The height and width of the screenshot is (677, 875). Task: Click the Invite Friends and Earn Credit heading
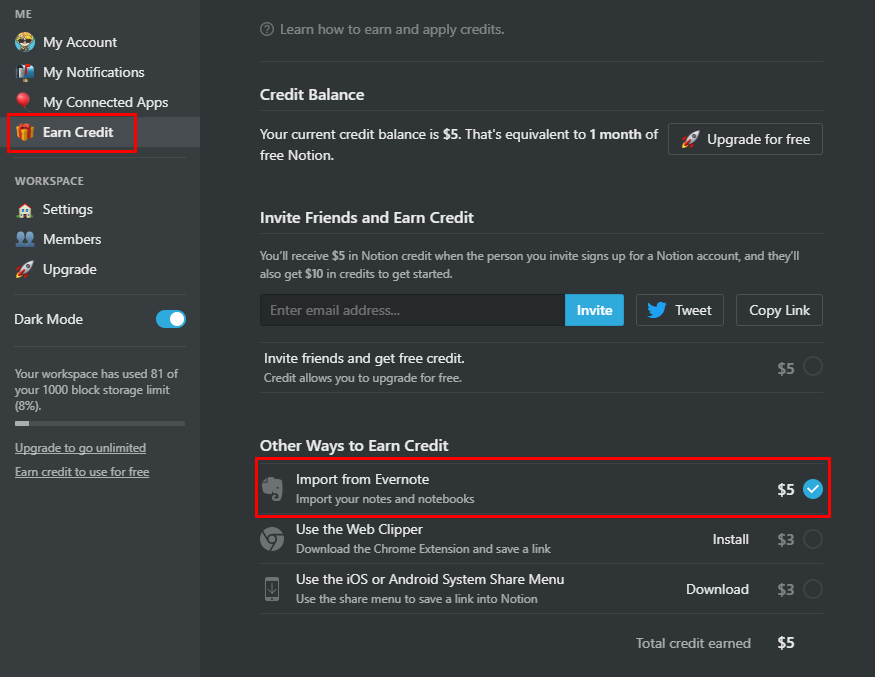pyautogui.click(x=367, y=217)
